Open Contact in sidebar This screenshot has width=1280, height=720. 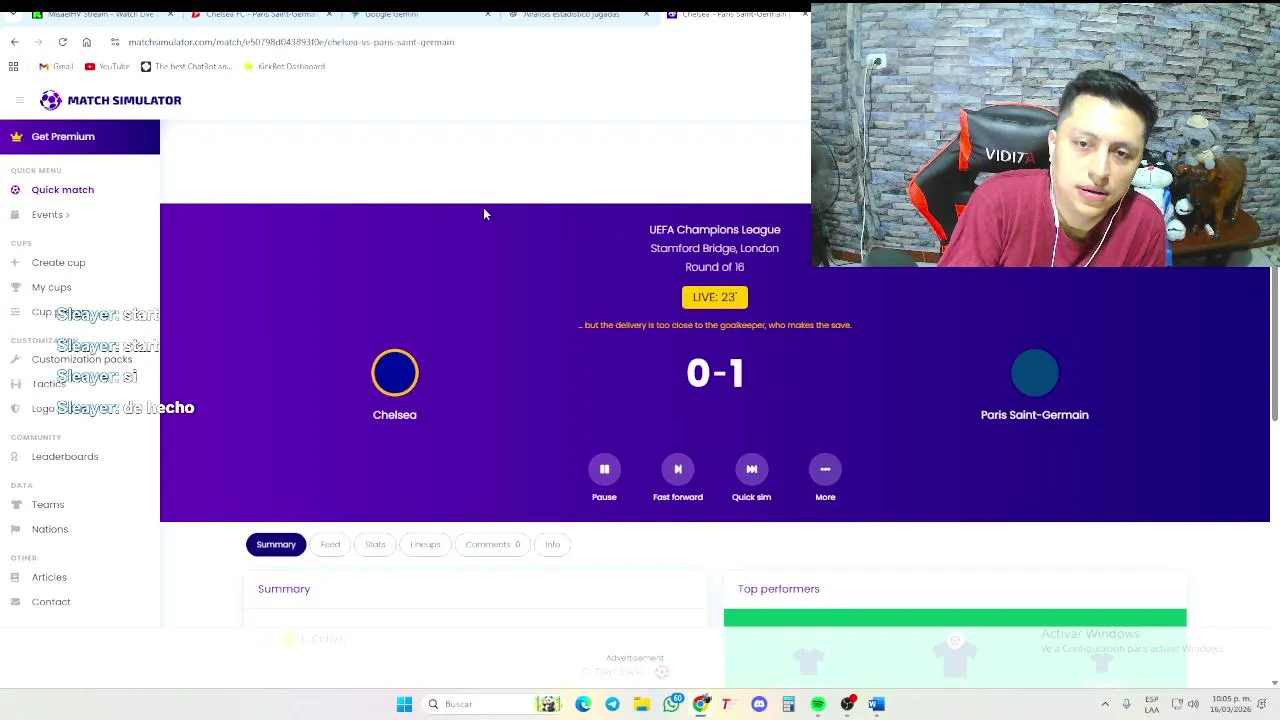tap(51, 602)
